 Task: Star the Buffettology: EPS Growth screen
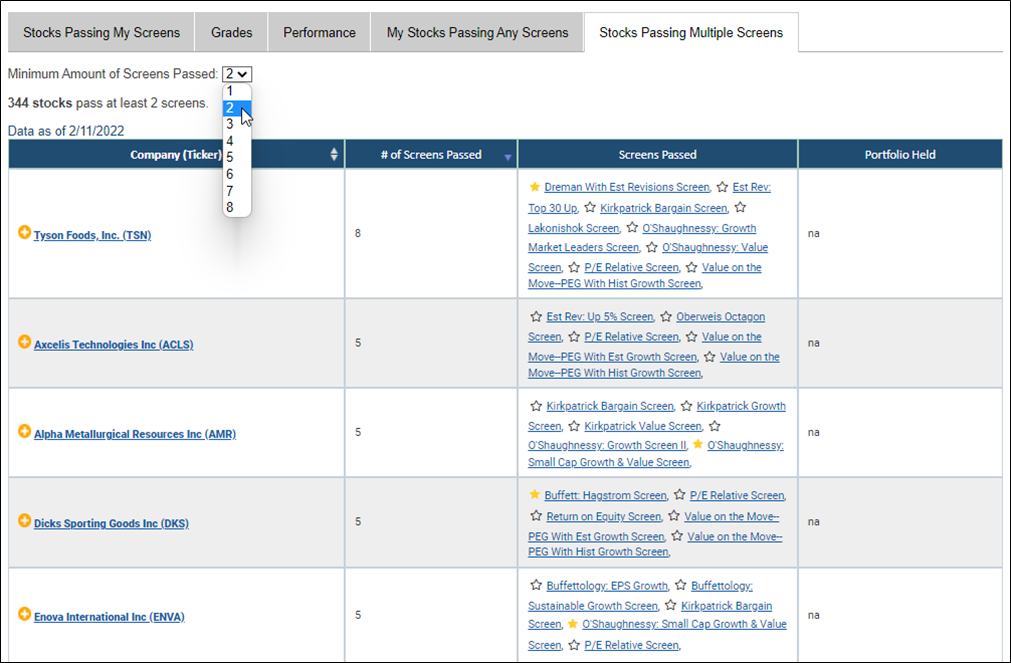click(x=535, y=585)
